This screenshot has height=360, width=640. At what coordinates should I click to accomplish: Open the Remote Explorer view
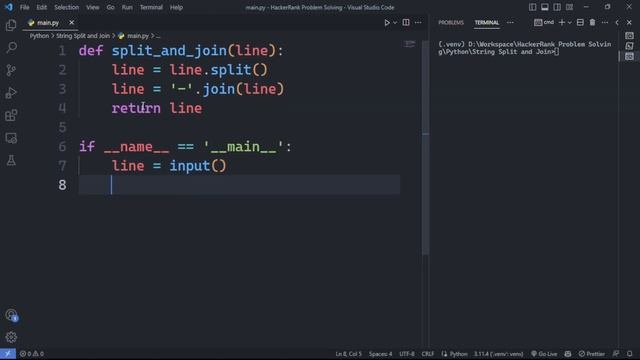tap(11, 138)
